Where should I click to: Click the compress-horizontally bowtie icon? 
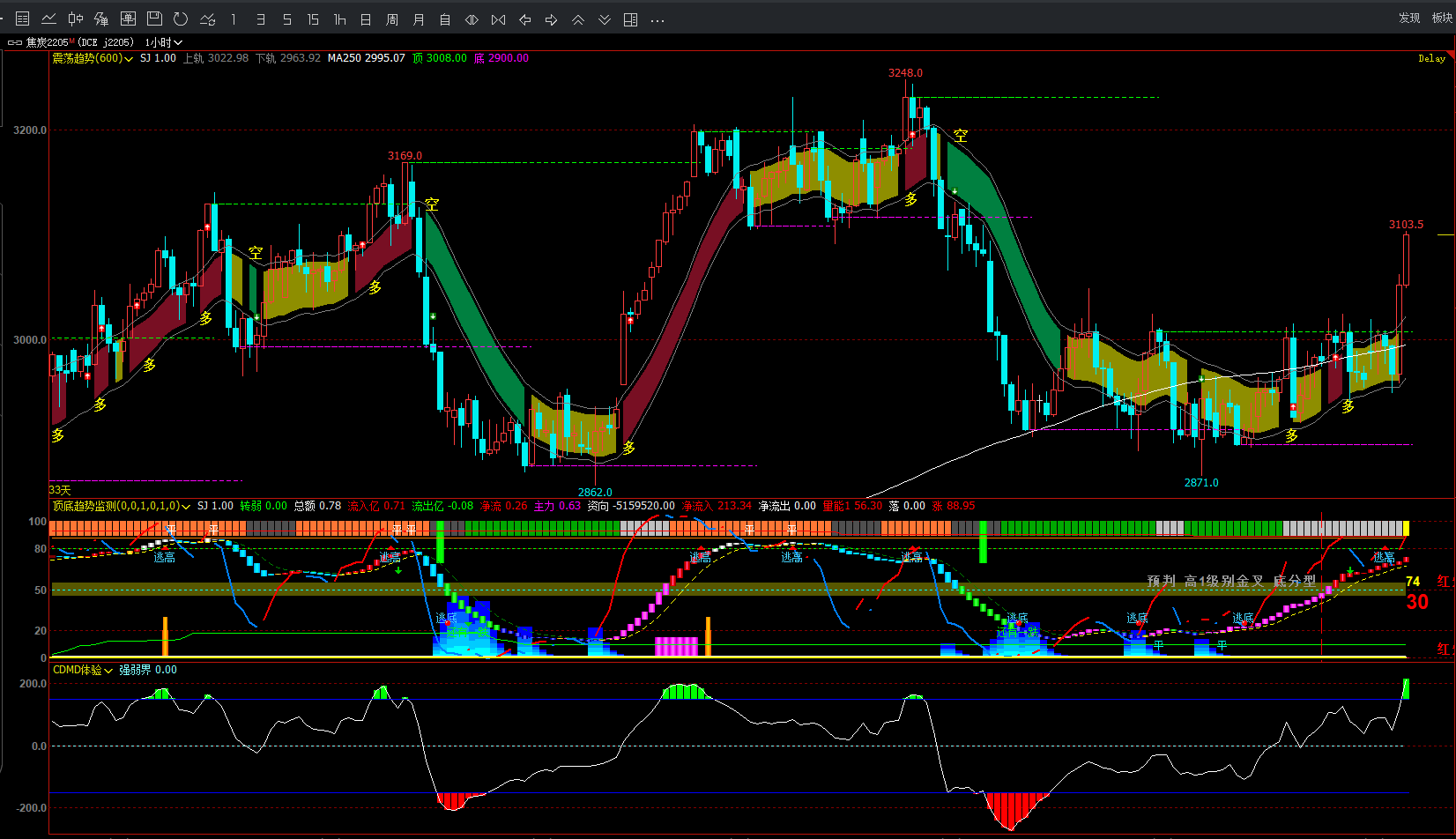point(498,19)
